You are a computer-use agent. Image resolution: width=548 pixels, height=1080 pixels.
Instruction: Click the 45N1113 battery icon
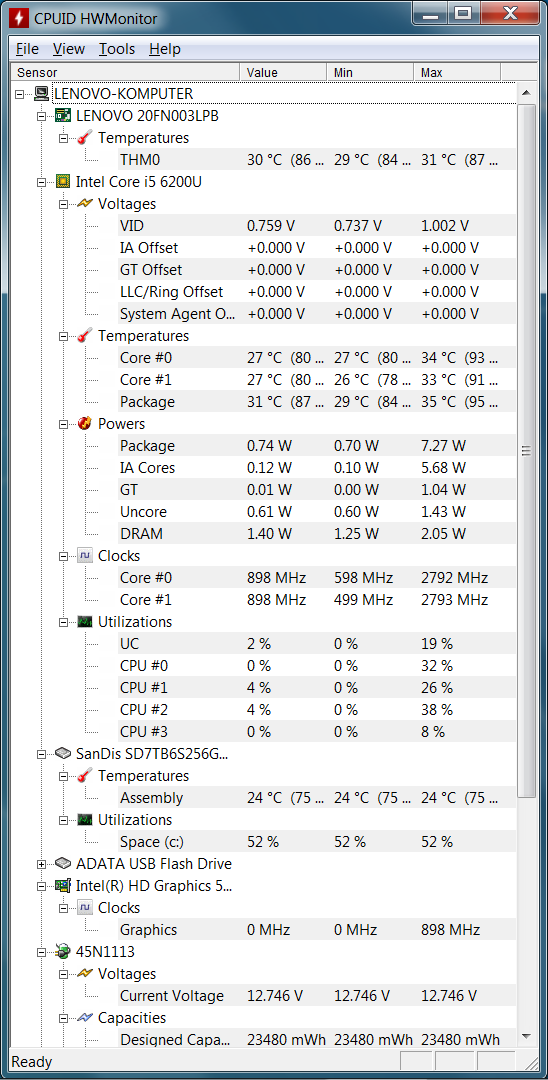coord(63,952)
